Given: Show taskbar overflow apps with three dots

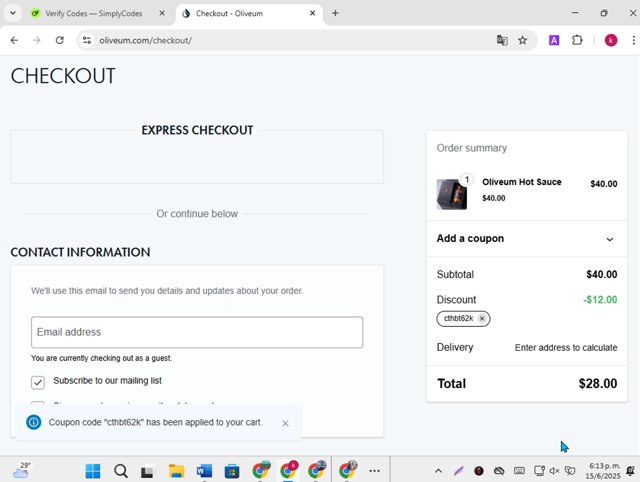Looking at the screenshot, I should pos(374,471).
